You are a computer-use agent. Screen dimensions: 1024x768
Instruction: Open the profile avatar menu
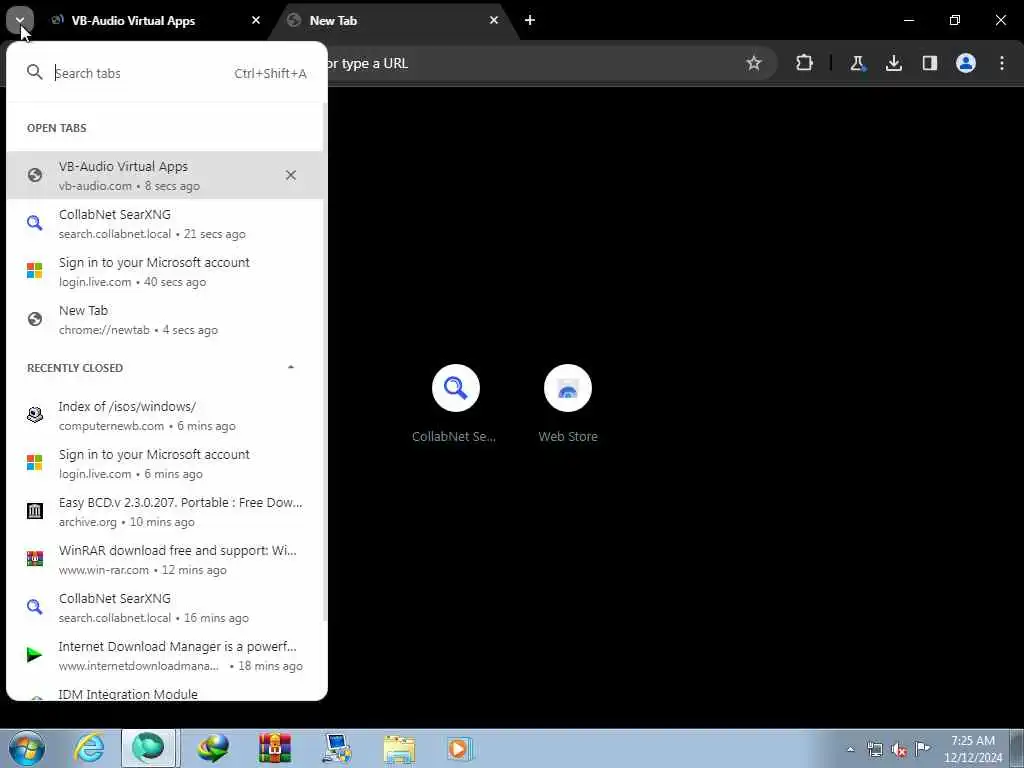pos(965,63)
